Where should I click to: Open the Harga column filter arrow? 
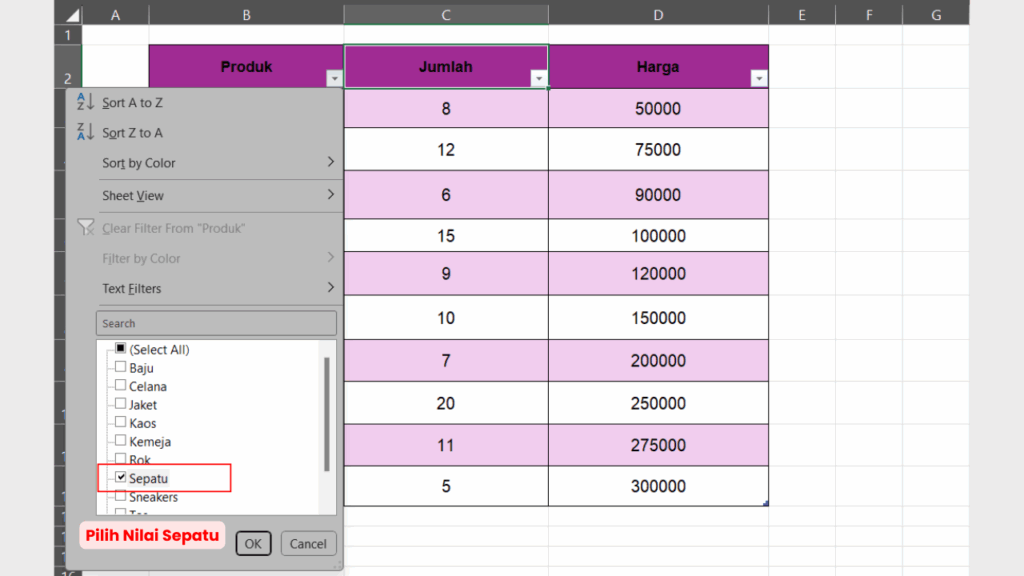point(758,79)
